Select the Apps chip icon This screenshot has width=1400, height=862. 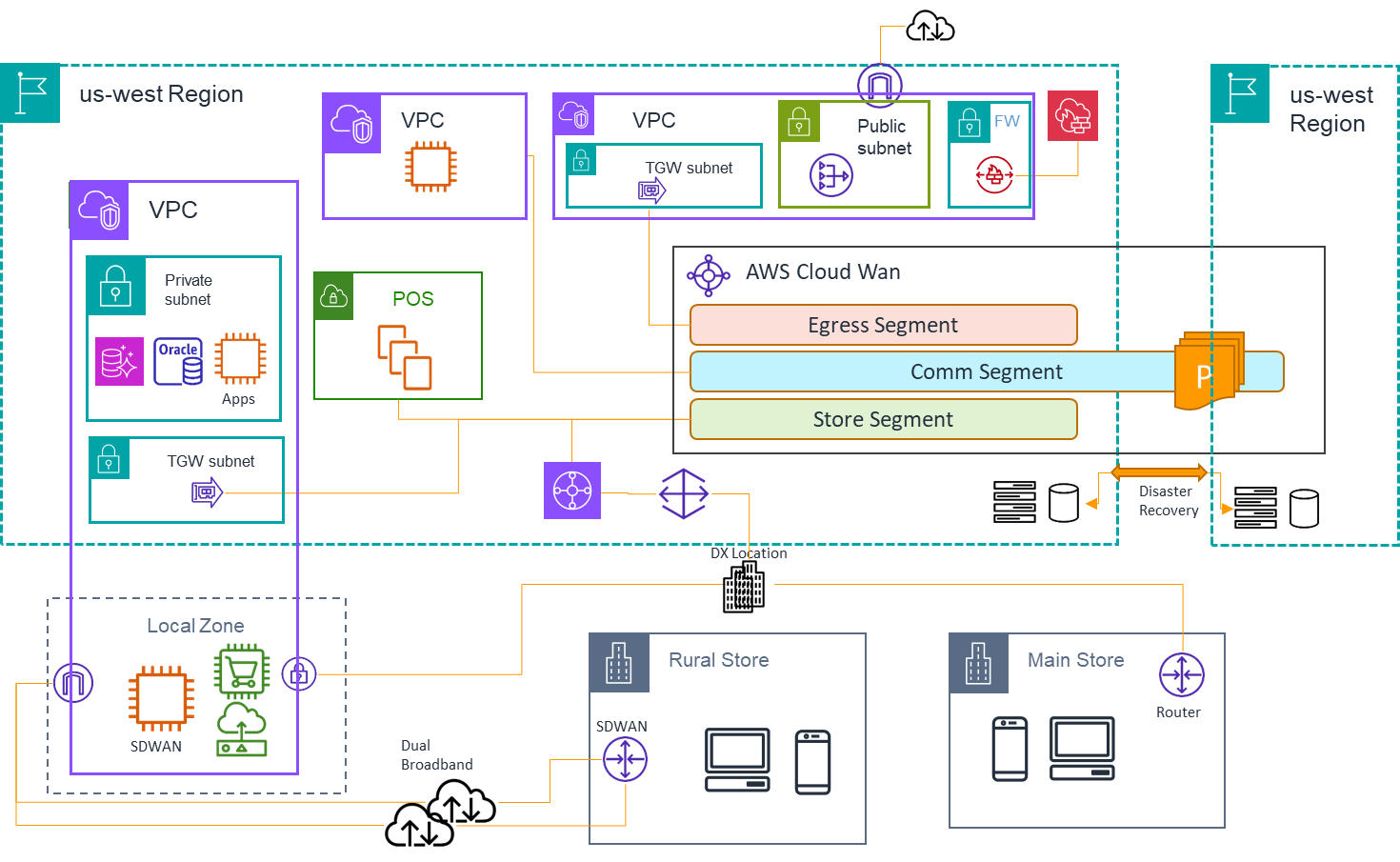(x=240, y=358)
